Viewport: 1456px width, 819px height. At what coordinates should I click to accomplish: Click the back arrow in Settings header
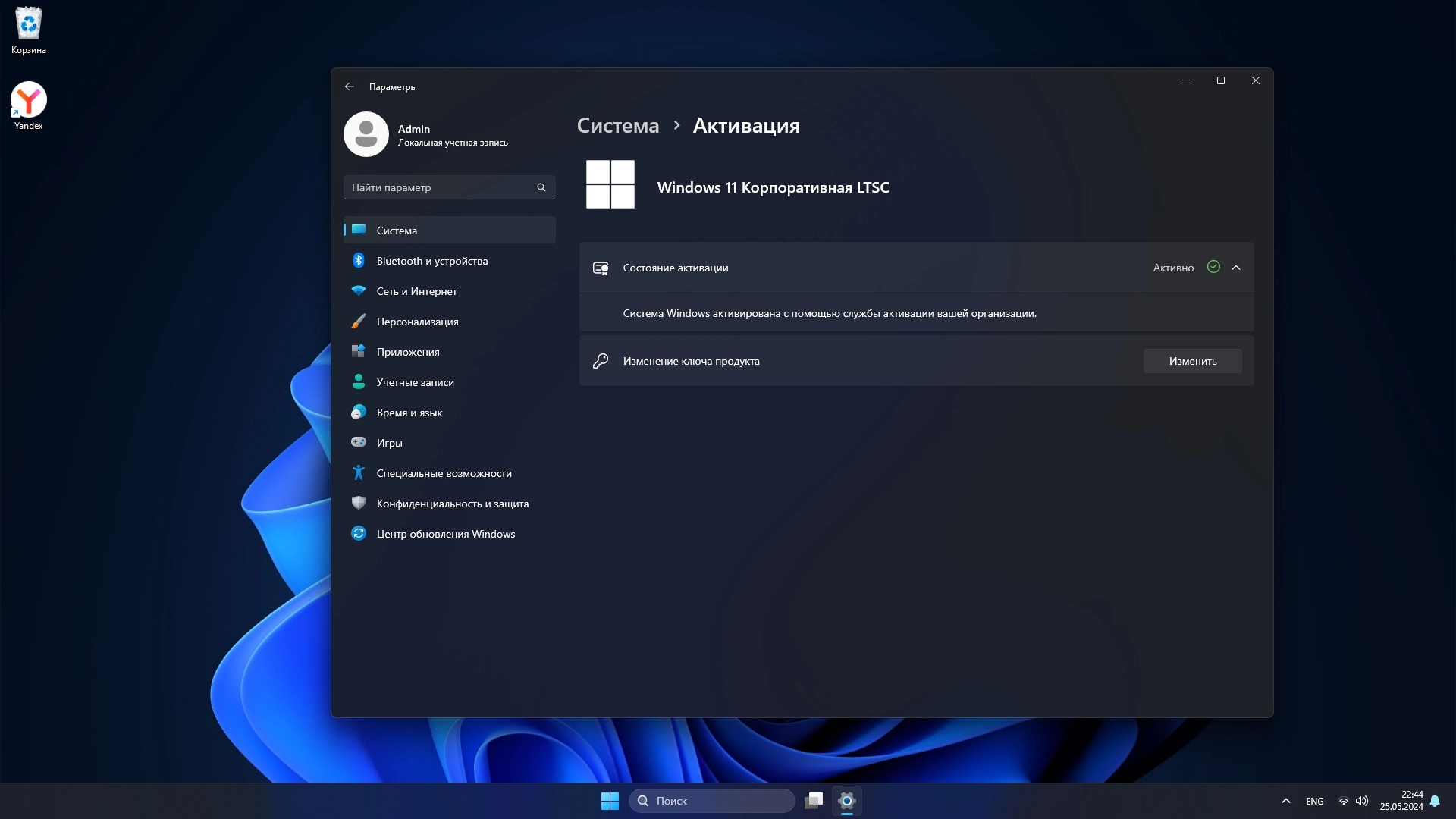click(x=349, y=86)
